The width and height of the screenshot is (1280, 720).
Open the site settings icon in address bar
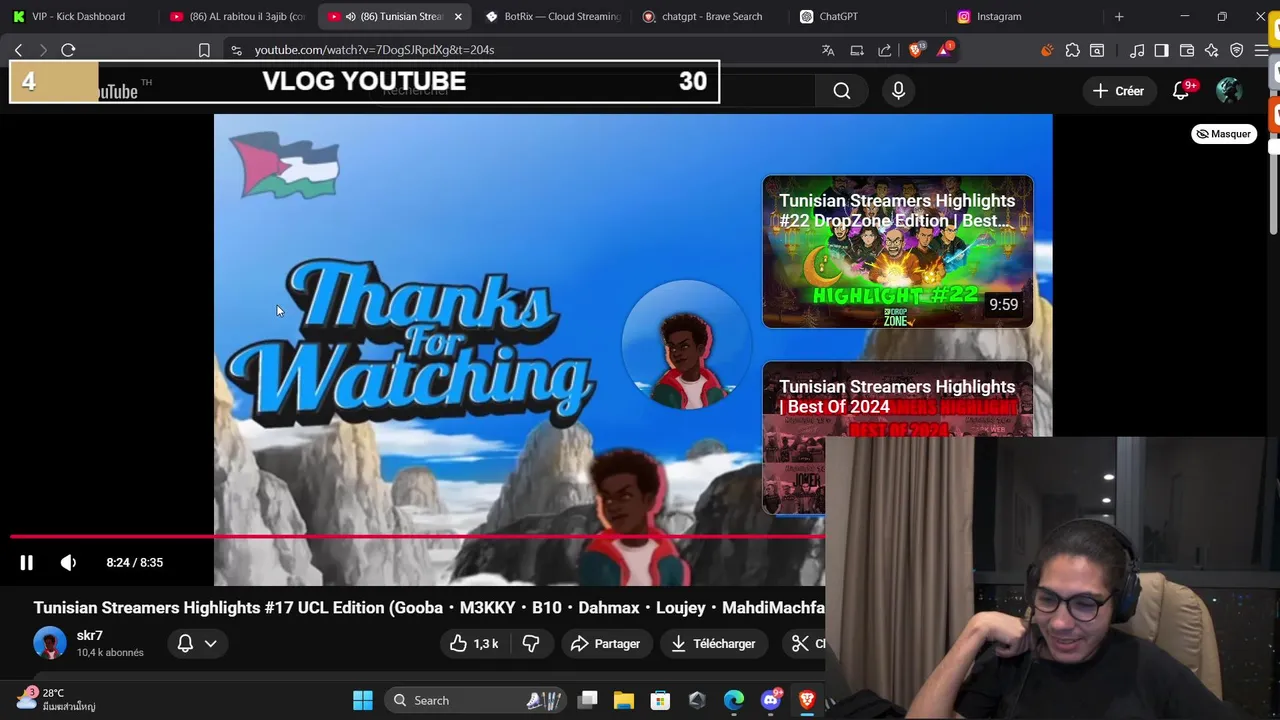tap(236, 50)
